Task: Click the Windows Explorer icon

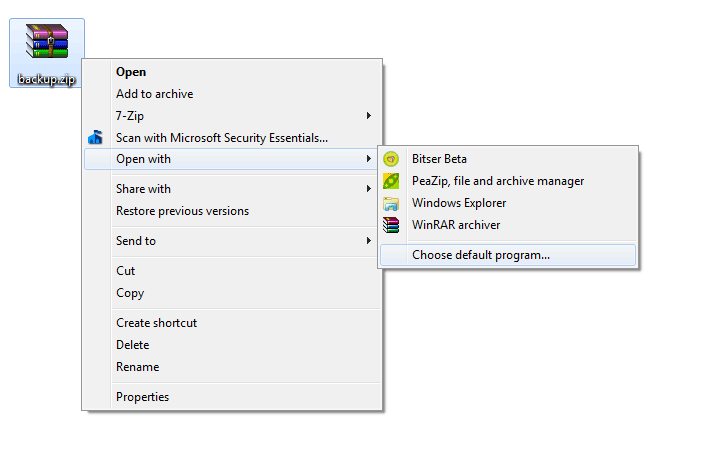Action: click(x=392, y=203)
